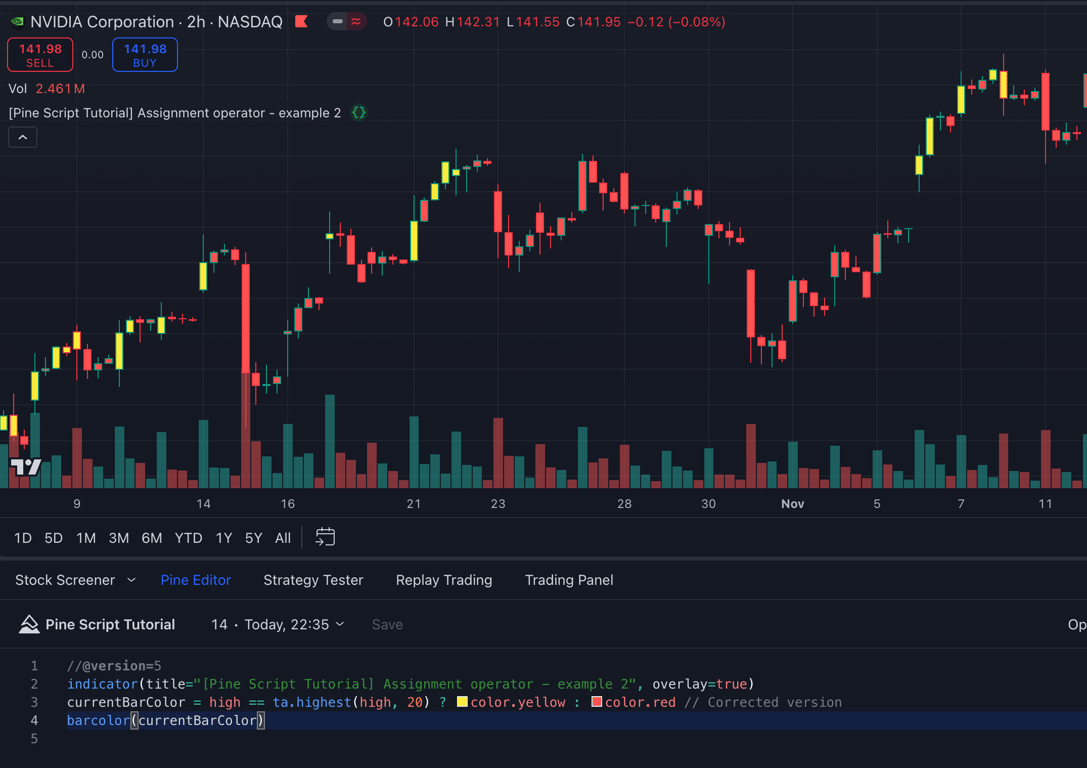Click the 21 date label on time axis
Image resolution: width=1087 pixels, height=768 pixels.
pos(414,504)
